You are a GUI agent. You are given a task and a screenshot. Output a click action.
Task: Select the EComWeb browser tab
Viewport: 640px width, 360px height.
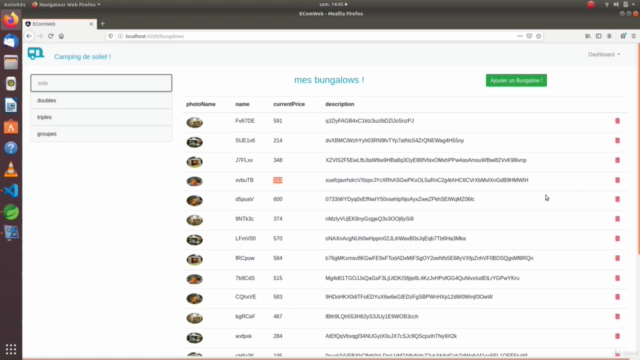tap(59, 24)
